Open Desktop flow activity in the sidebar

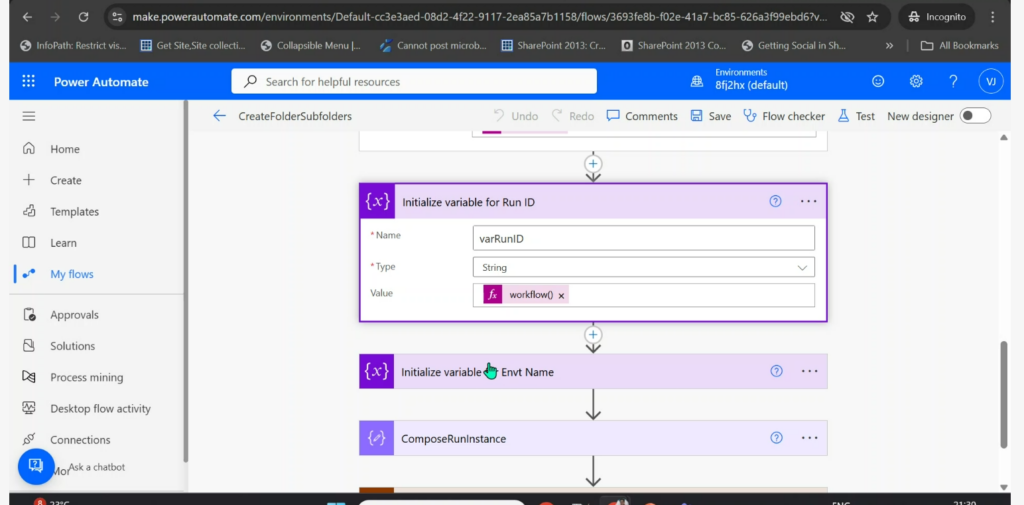pyautogui.click(x=100, y=409)
